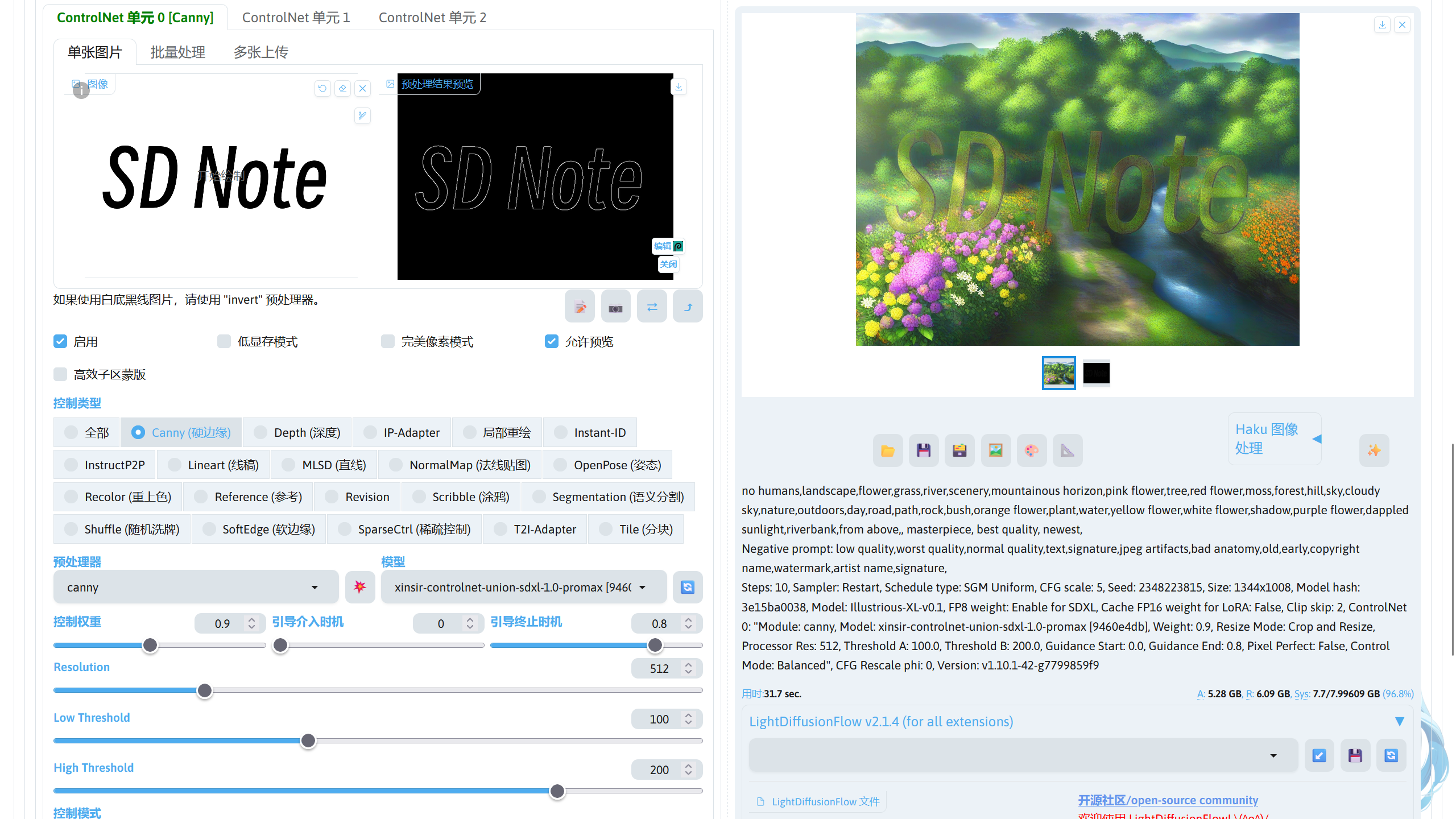Refresh the ControlNet model list
This screenshot has height=819, width=1456.
pyautogui.click(x=687, y=587)
